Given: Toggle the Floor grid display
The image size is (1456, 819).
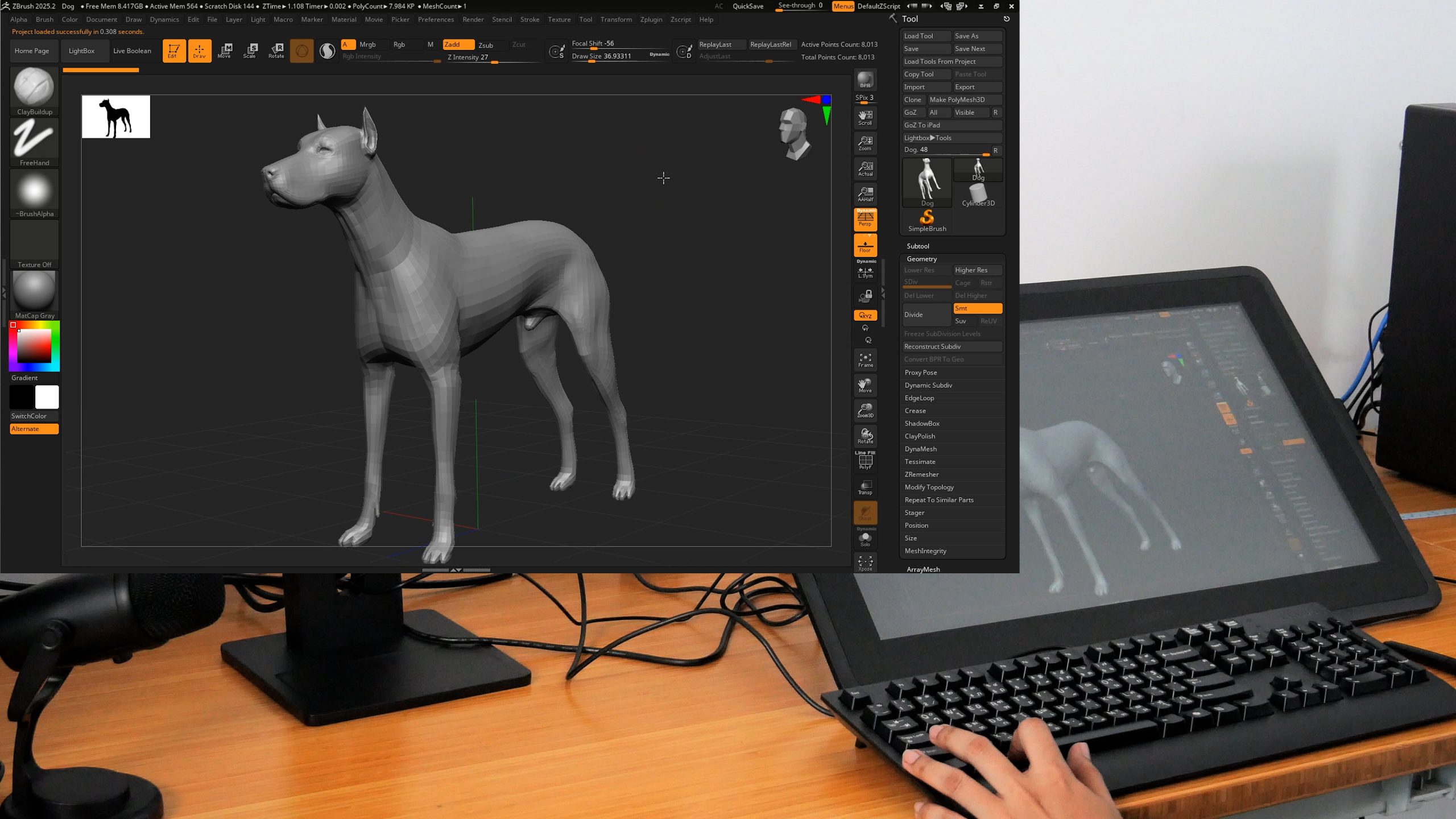Looking at the screenshot, I should click(865, 246).
